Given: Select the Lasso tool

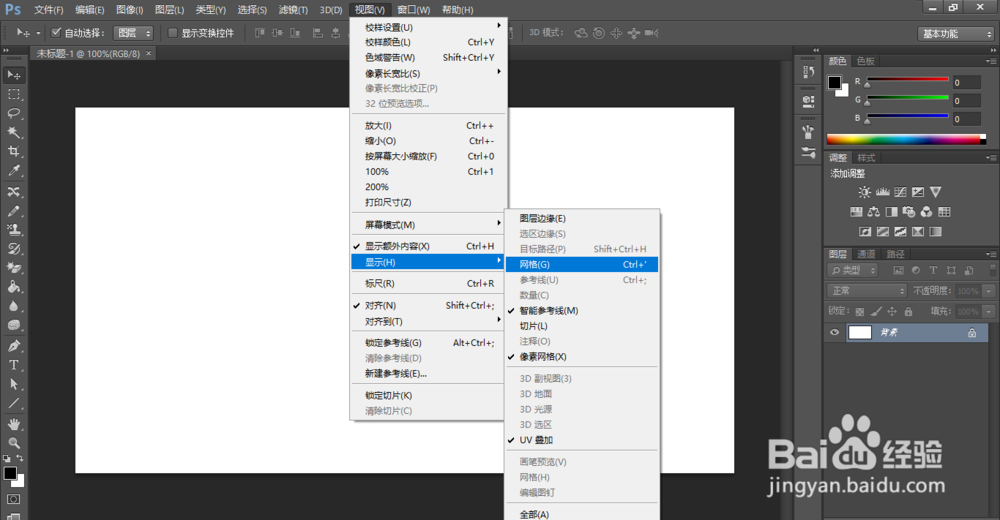Looking at the screenshot, I should click(13, 114).
